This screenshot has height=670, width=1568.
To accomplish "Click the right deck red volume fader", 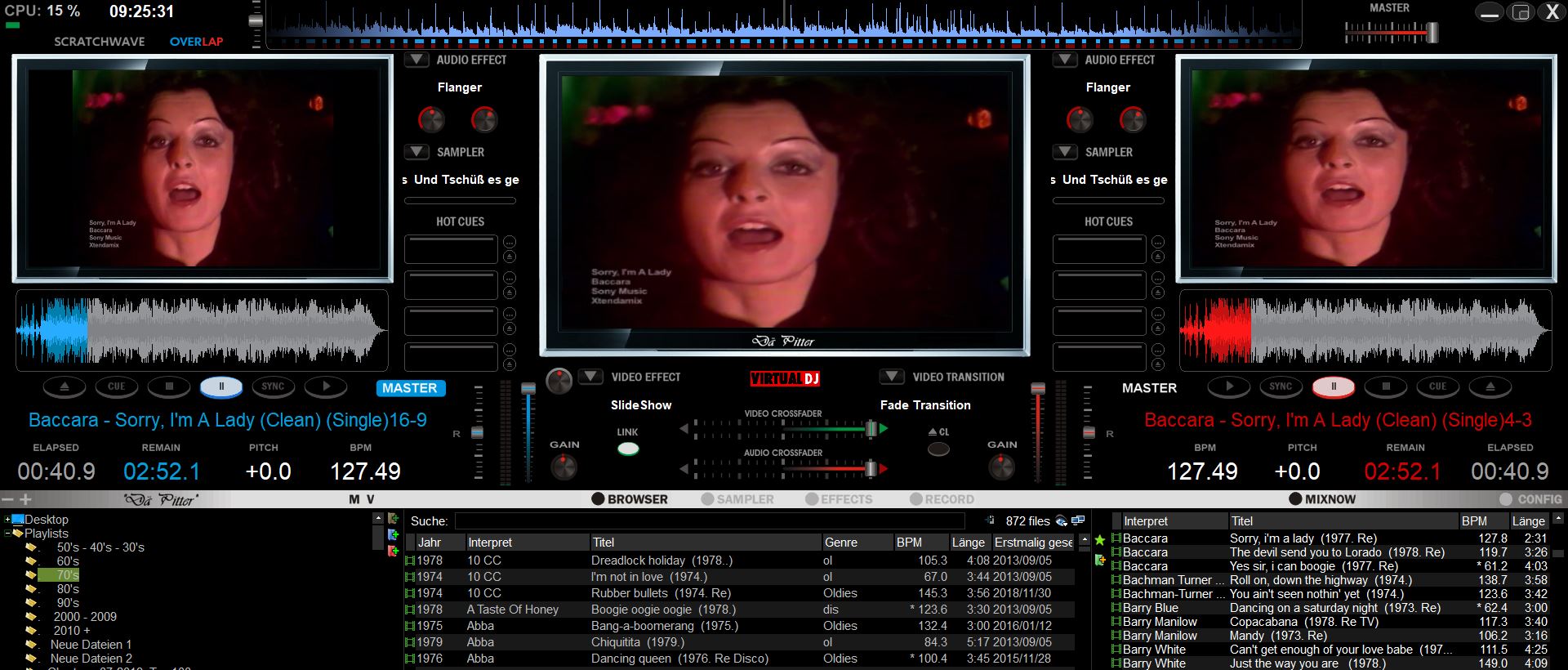I will point(1038,389).
